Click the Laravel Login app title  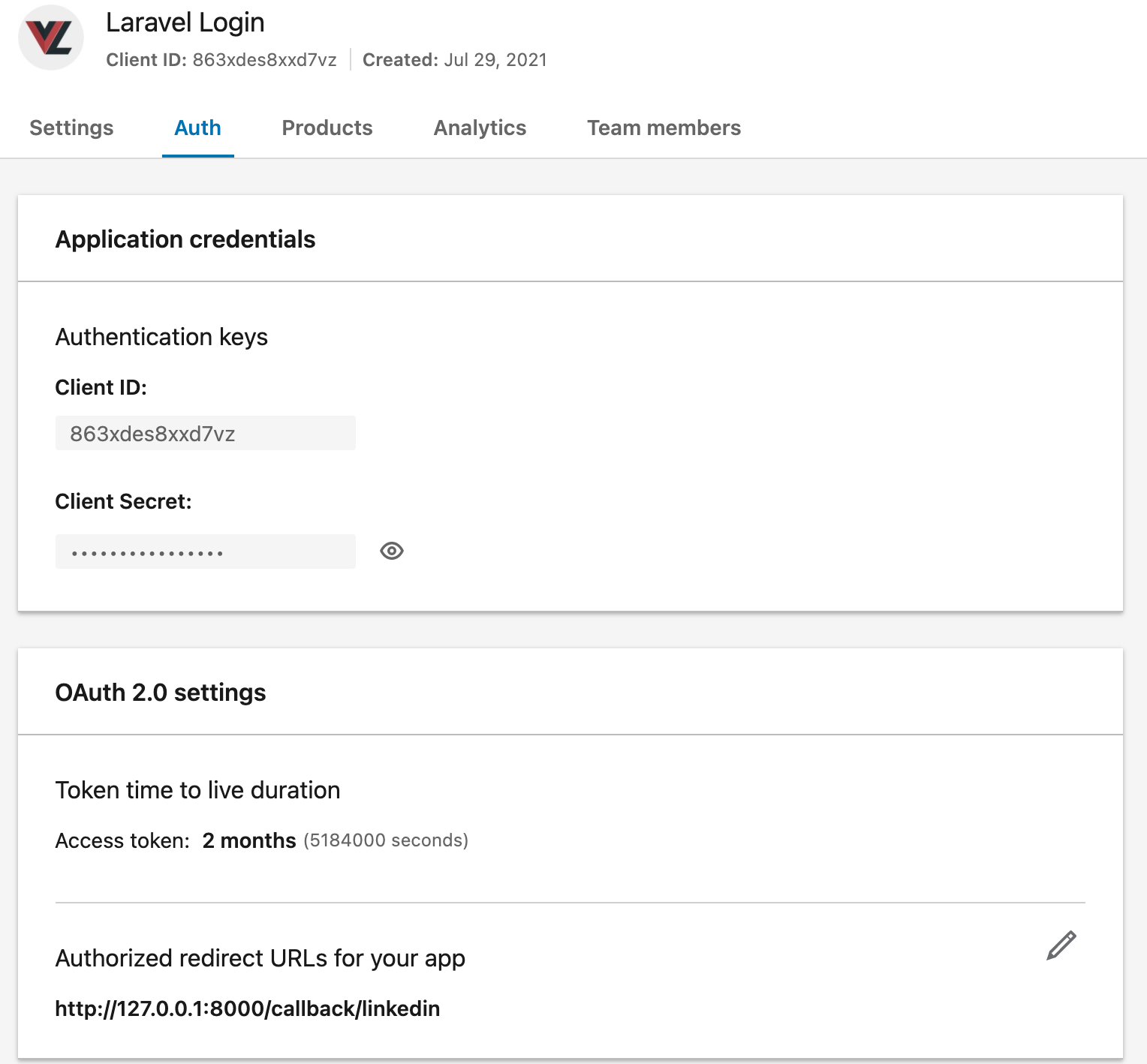185,23
